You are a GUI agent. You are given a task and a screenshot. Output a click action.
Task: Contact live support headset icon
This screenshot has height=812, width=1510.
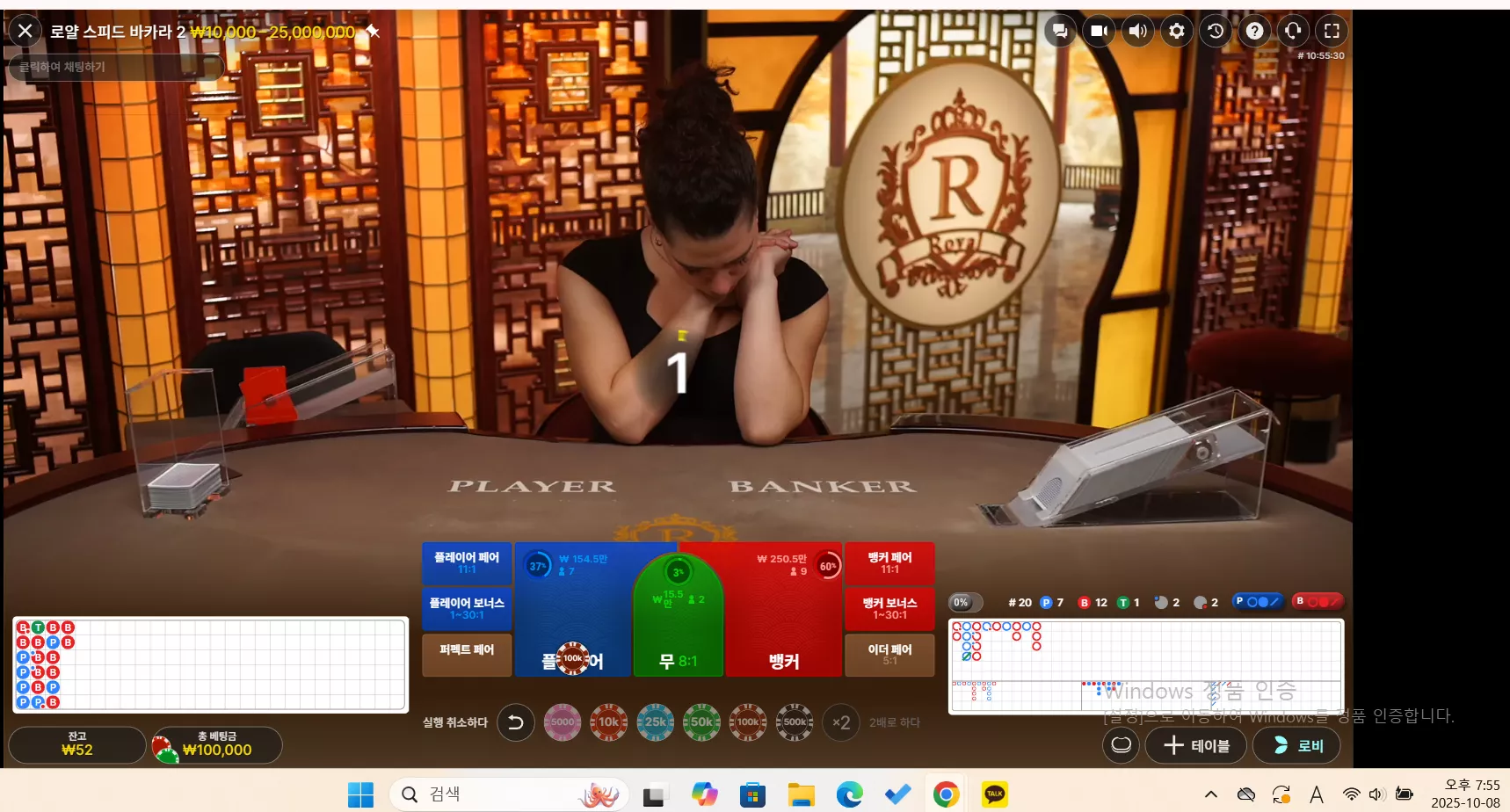(1293, 31)
